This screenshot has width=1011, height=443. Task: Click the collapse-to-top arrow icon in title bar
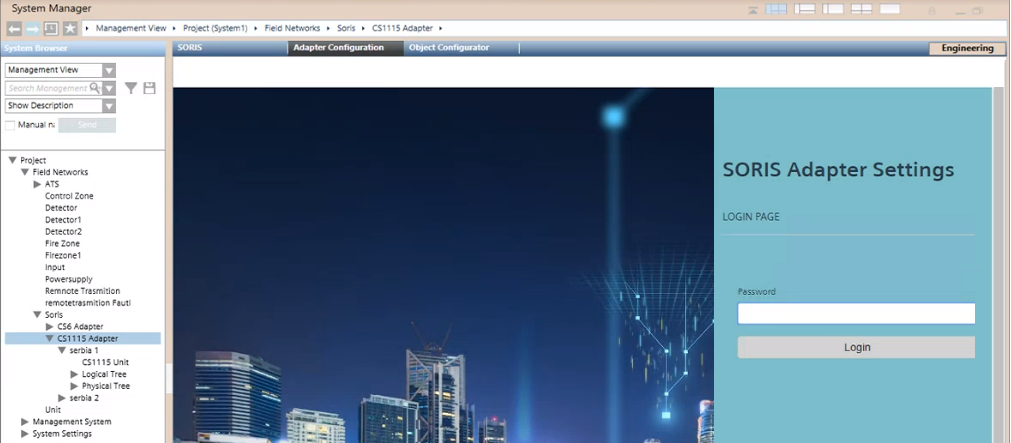753,9
